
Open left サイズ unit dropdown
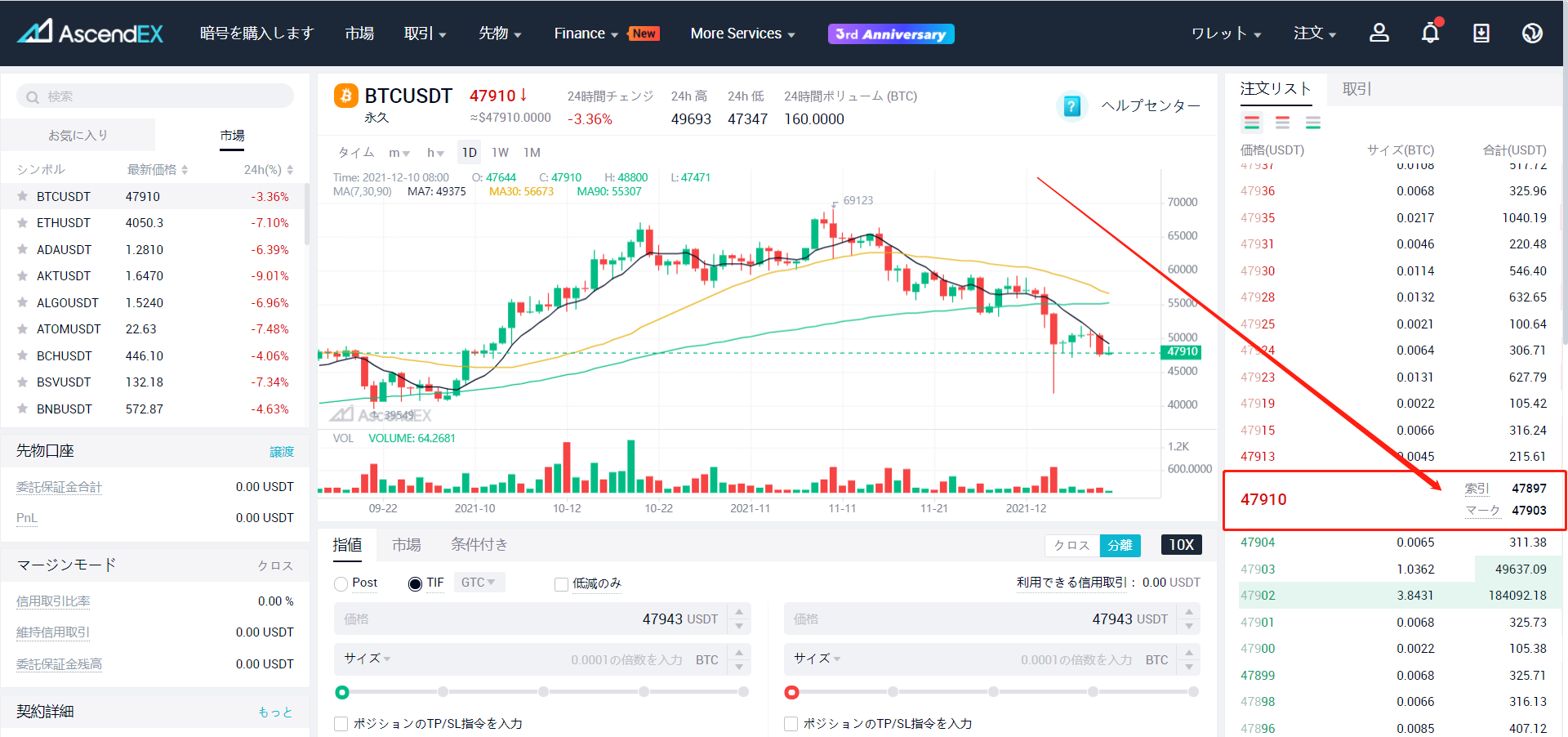(x=367, y=659)
